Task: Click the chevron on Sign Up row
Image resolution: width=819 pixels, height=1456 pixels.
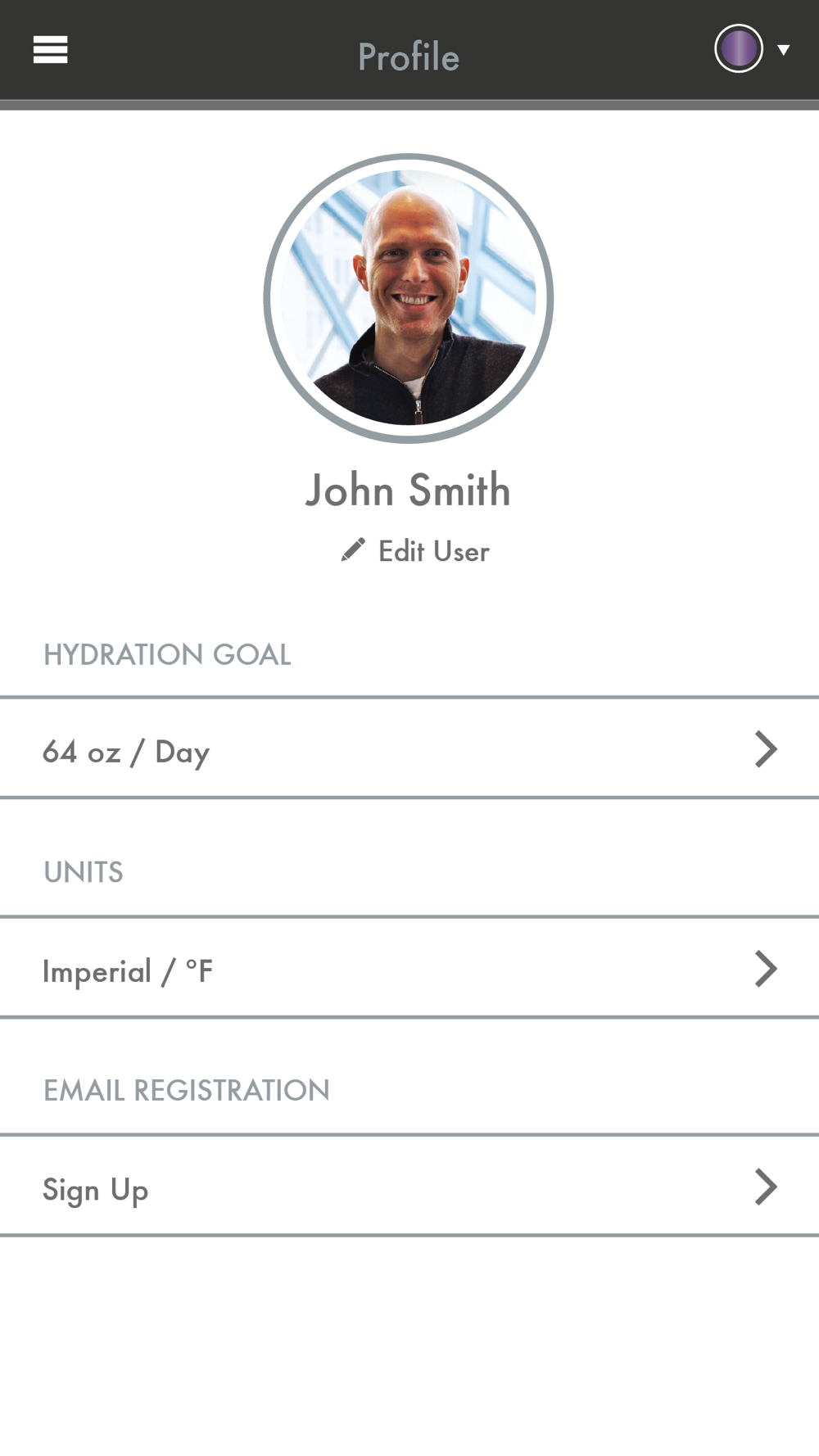Action: (x=765, y=1187)
